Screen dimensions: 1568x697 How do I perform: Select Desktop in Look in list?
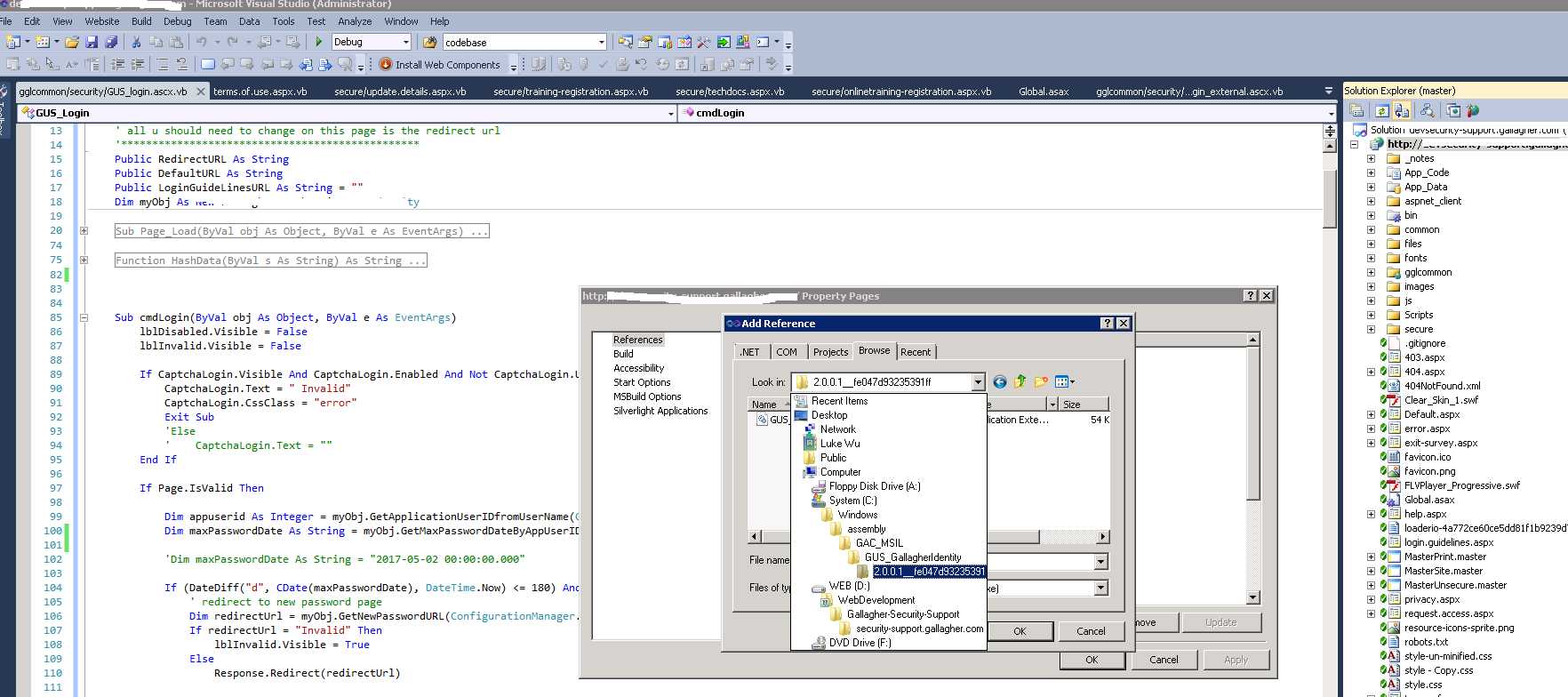[828, 415]
